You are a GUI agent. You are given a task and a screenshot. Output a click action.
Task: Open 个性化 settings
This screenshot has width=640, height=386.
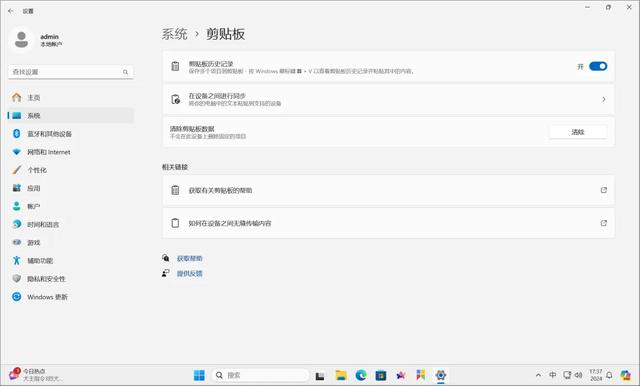tap(71, 170)
